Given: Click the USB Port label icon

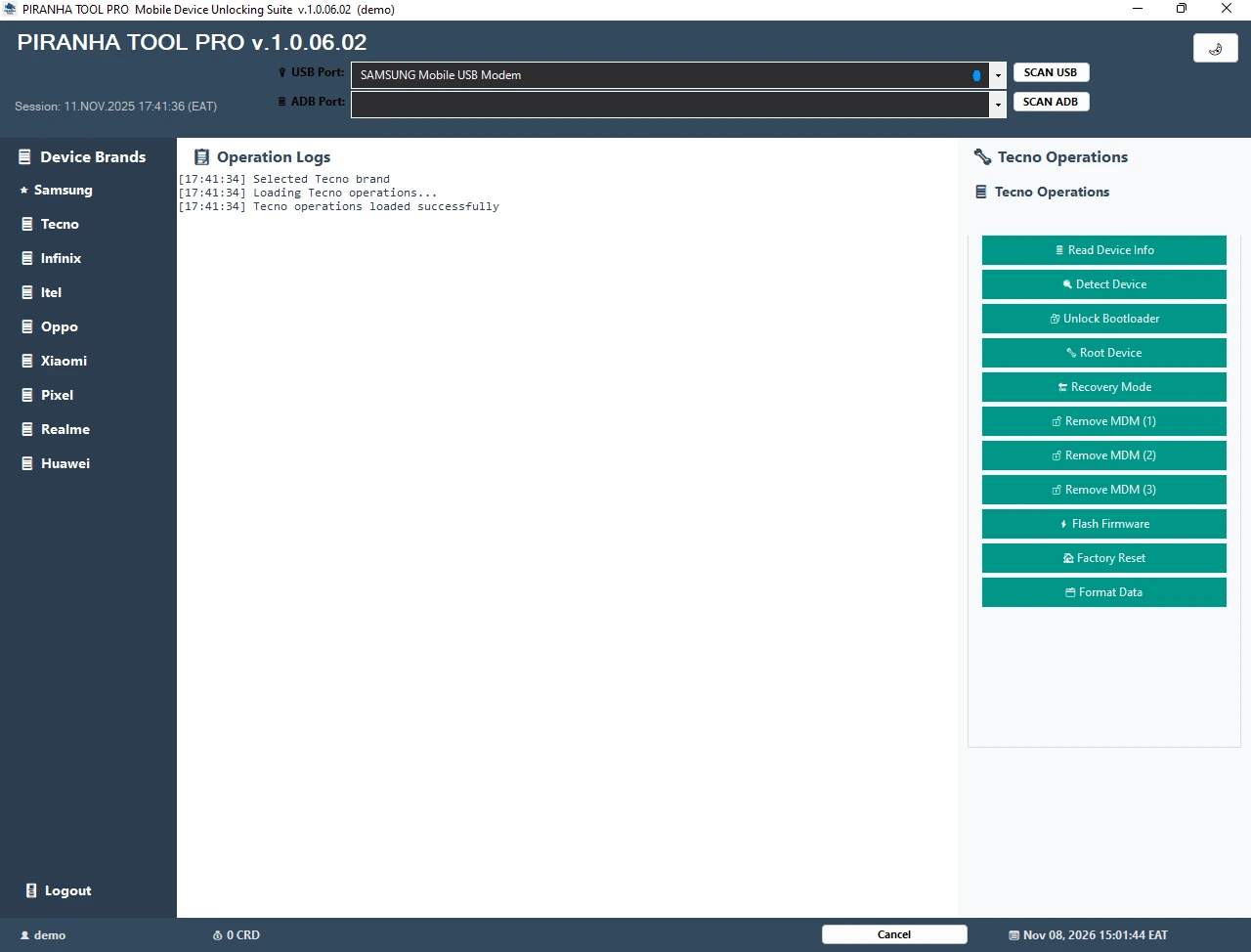Looking at the screenshot, I should click(282, 72).
